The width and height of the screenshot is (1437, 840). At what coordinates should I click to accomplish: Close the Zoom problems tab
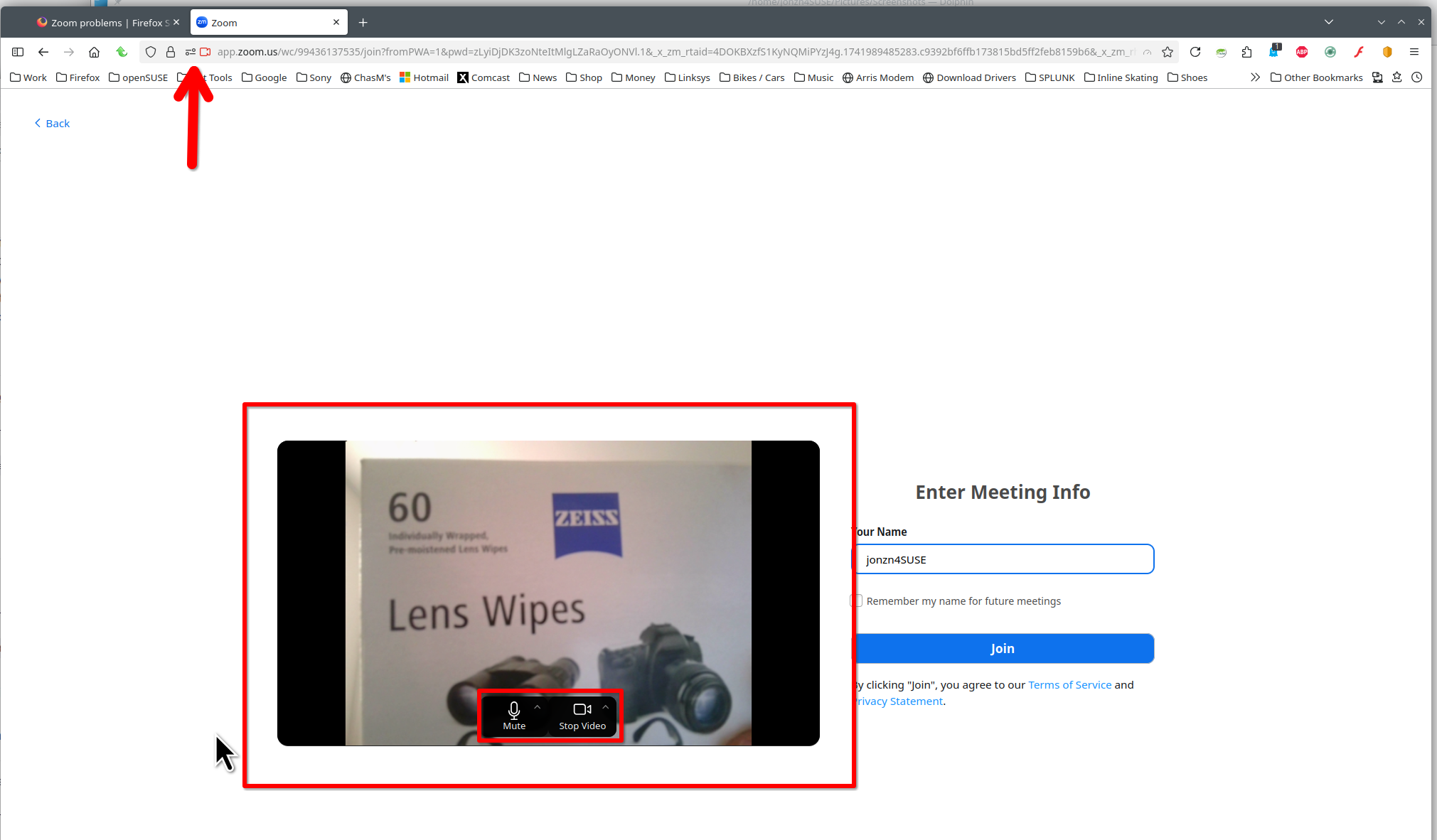click(176, 22)
